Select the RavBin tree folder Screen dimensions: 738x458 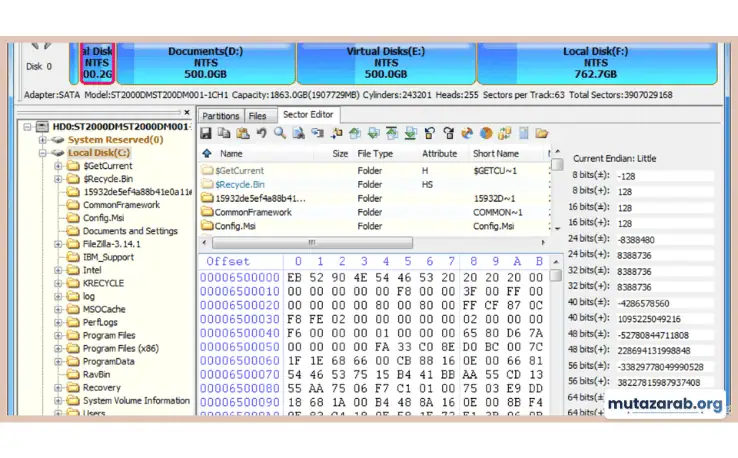(x=96, y=375)
